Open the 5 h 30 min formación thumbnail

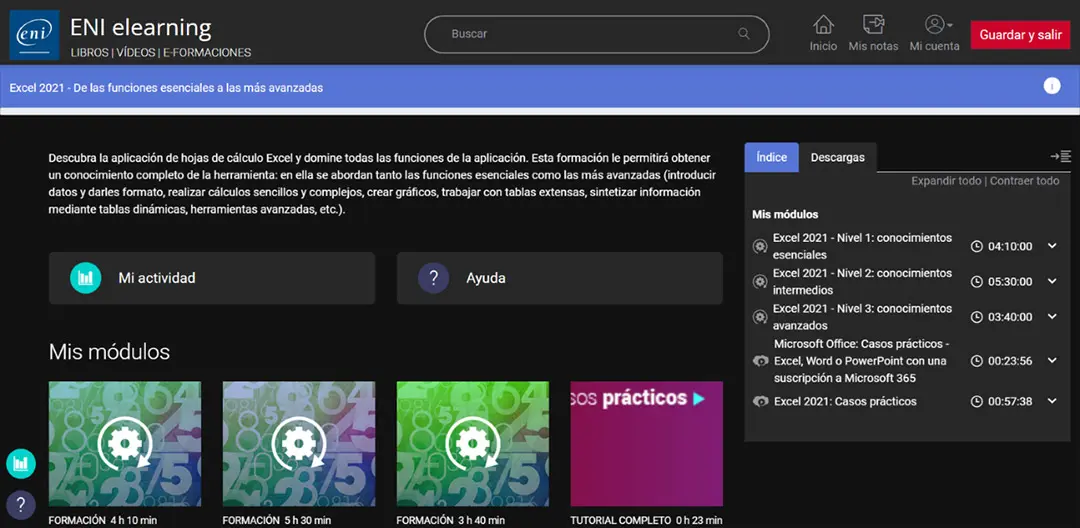pyautogui.click(x=299, y=444)
